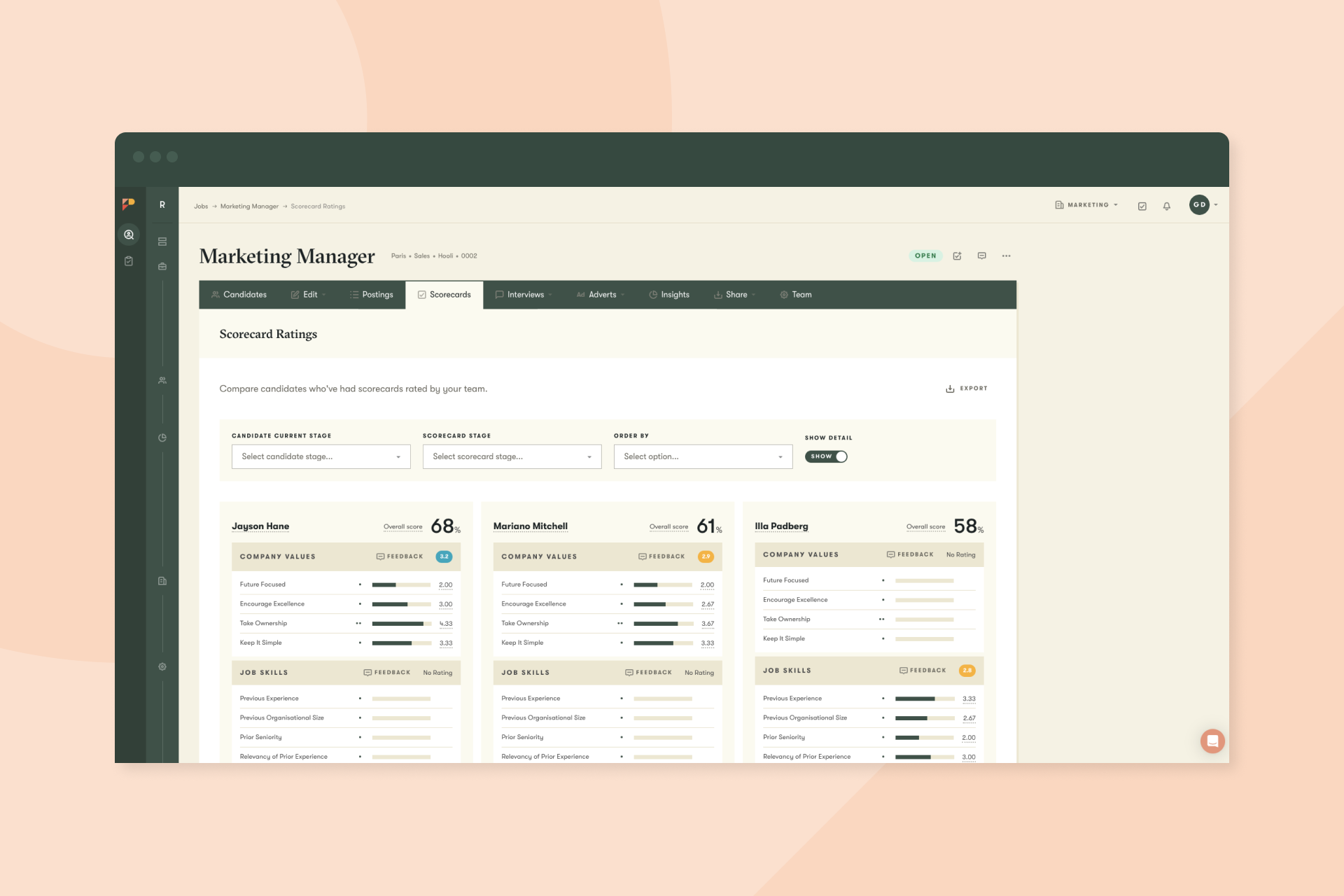The image size is (1344, 896).
Task: Open the more options ellipsis beside OPEN
Action: [x=1007, y=255]
